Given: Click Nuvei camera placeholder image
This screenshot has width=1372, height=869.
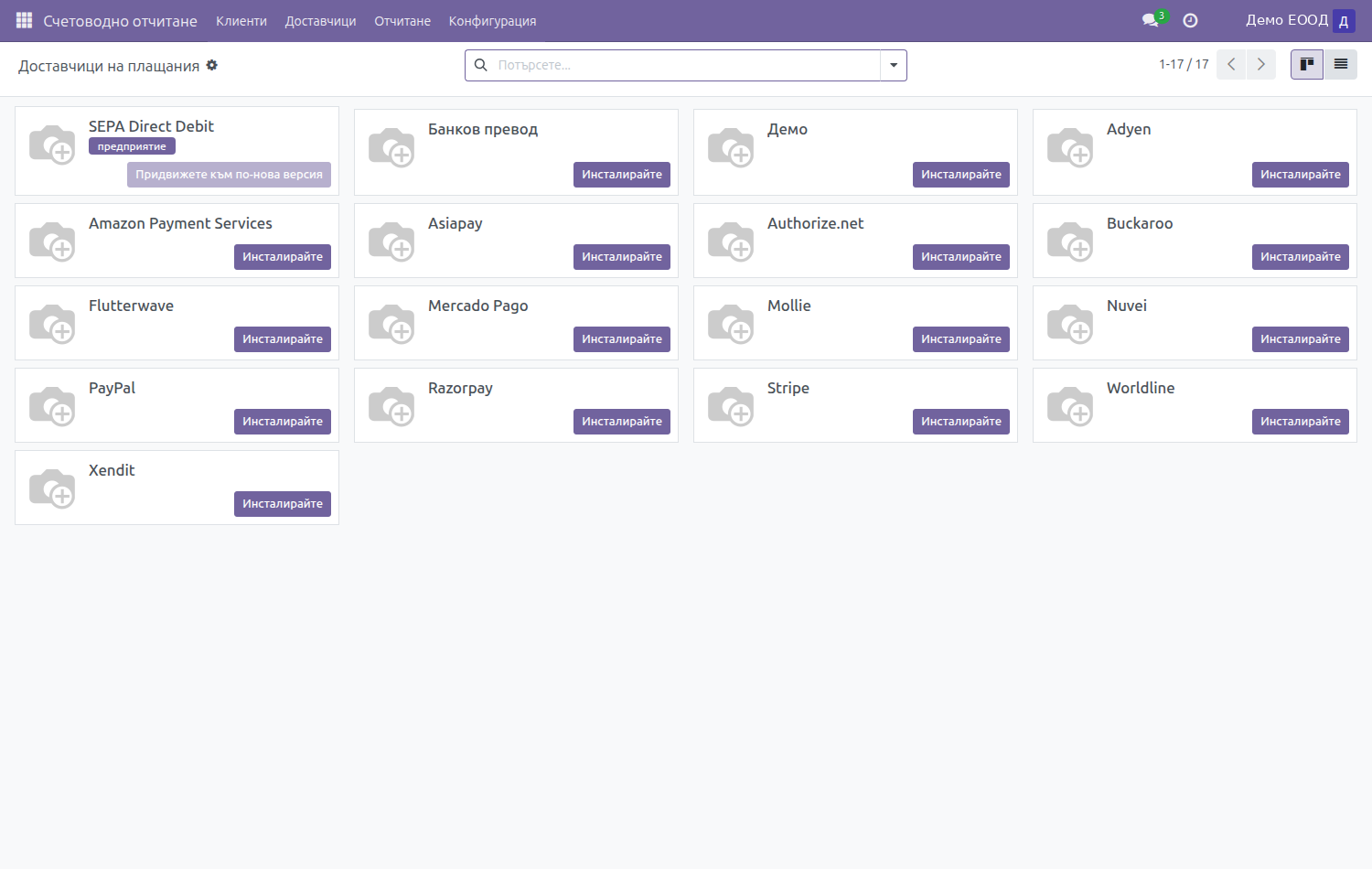Looking at the screenshot, I should click(1070, 325).
